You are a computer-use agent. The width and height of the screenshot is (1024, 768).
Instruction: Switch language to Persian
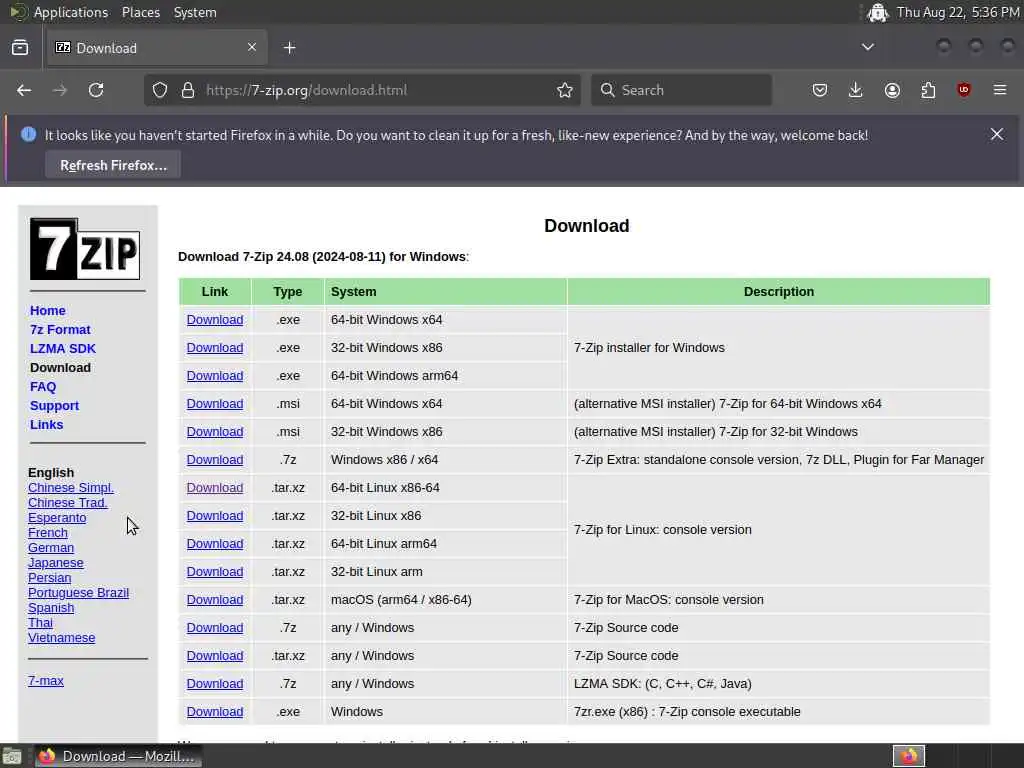click(50, 578)
